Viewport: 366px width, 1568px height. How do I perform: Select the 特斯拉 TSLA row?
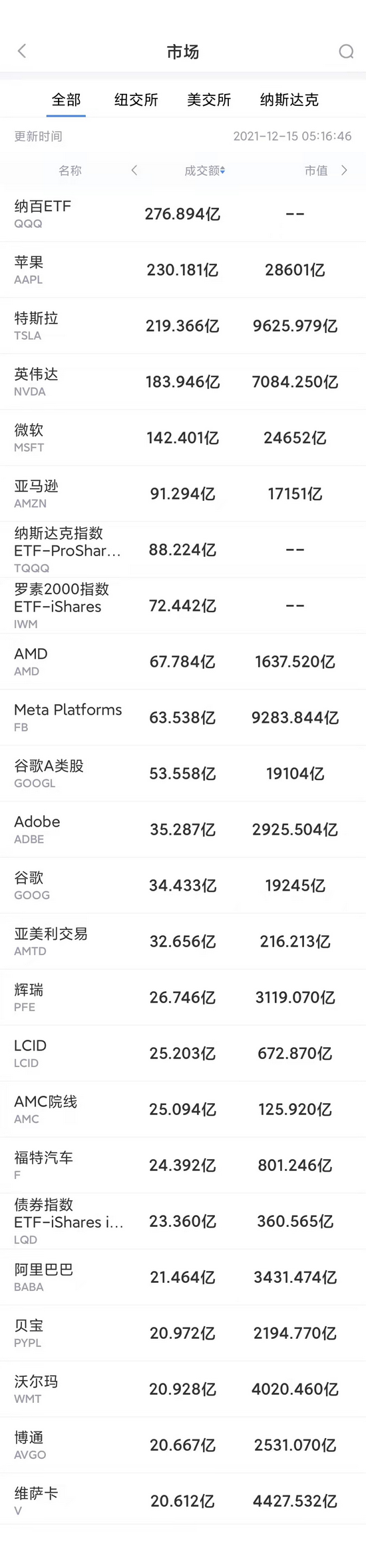183,326
